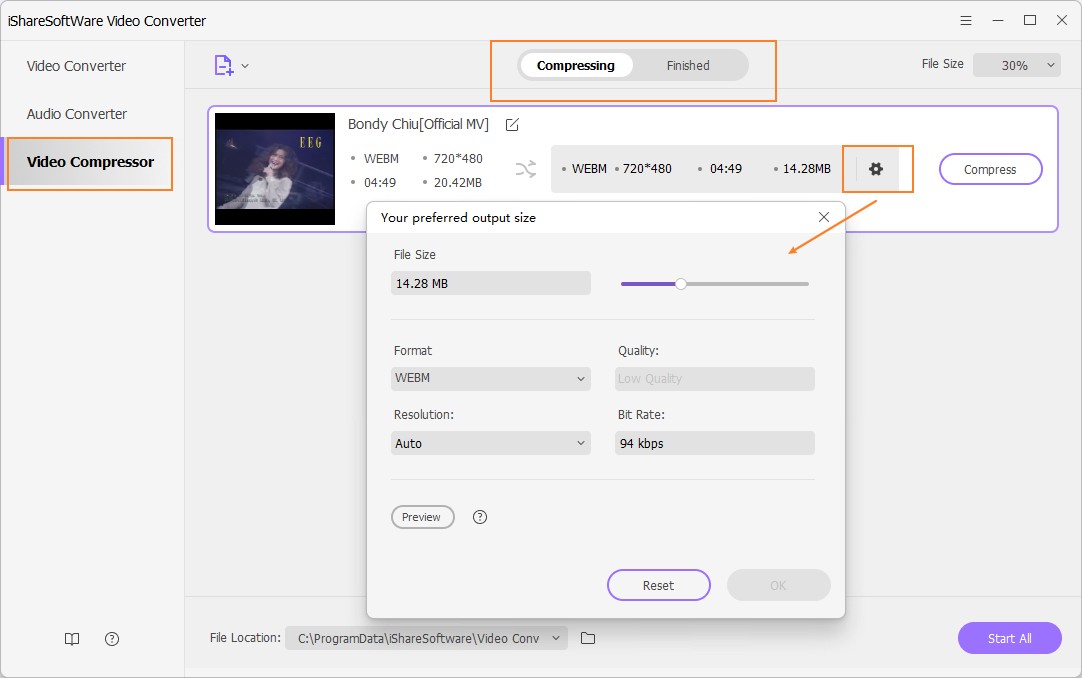Click the Bondy Chiu[Official MV] title

(x=418, y=124)
